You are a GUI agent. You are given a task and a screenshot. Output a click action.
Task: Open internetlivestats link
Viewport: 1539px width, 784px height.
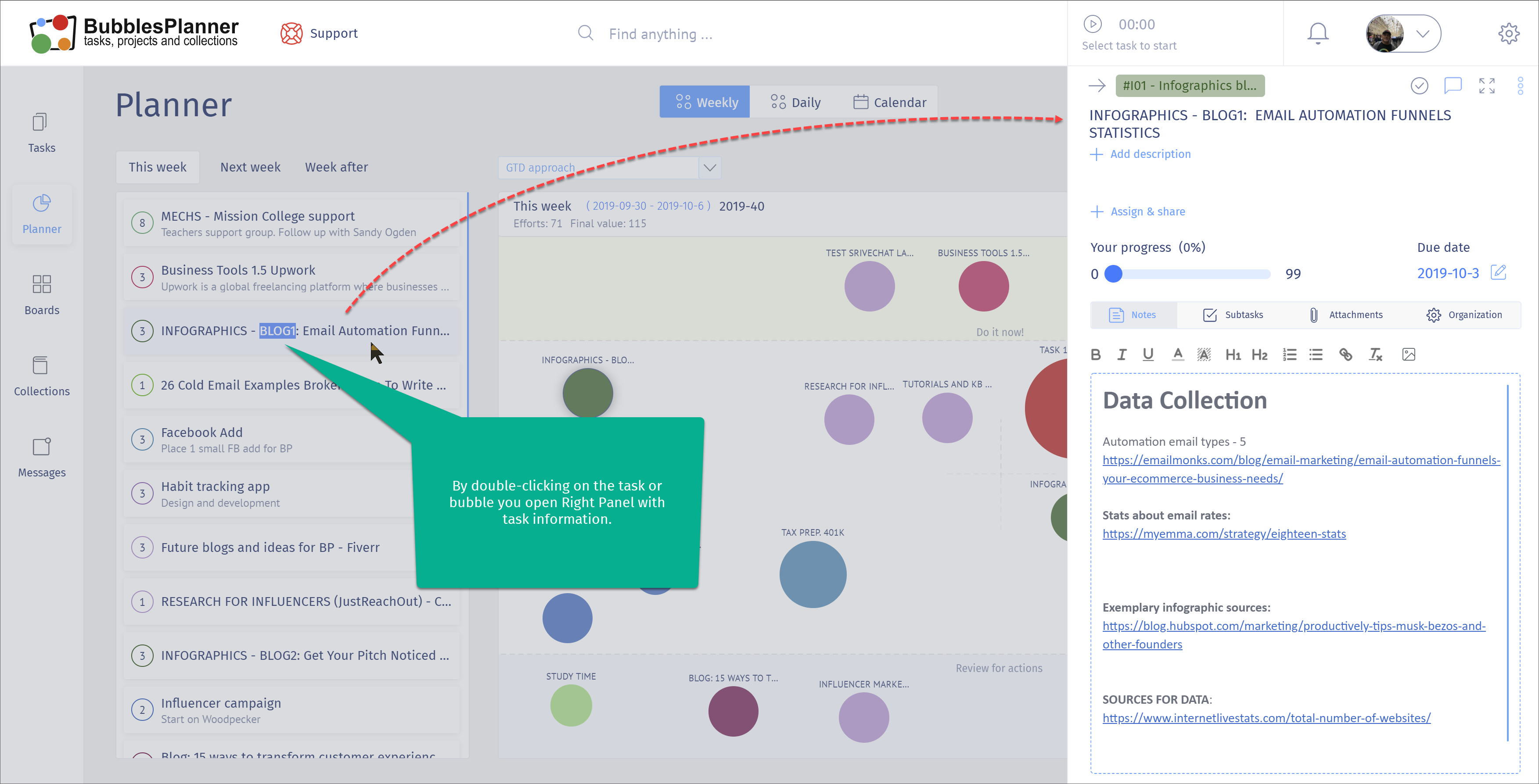point(1266,718)
